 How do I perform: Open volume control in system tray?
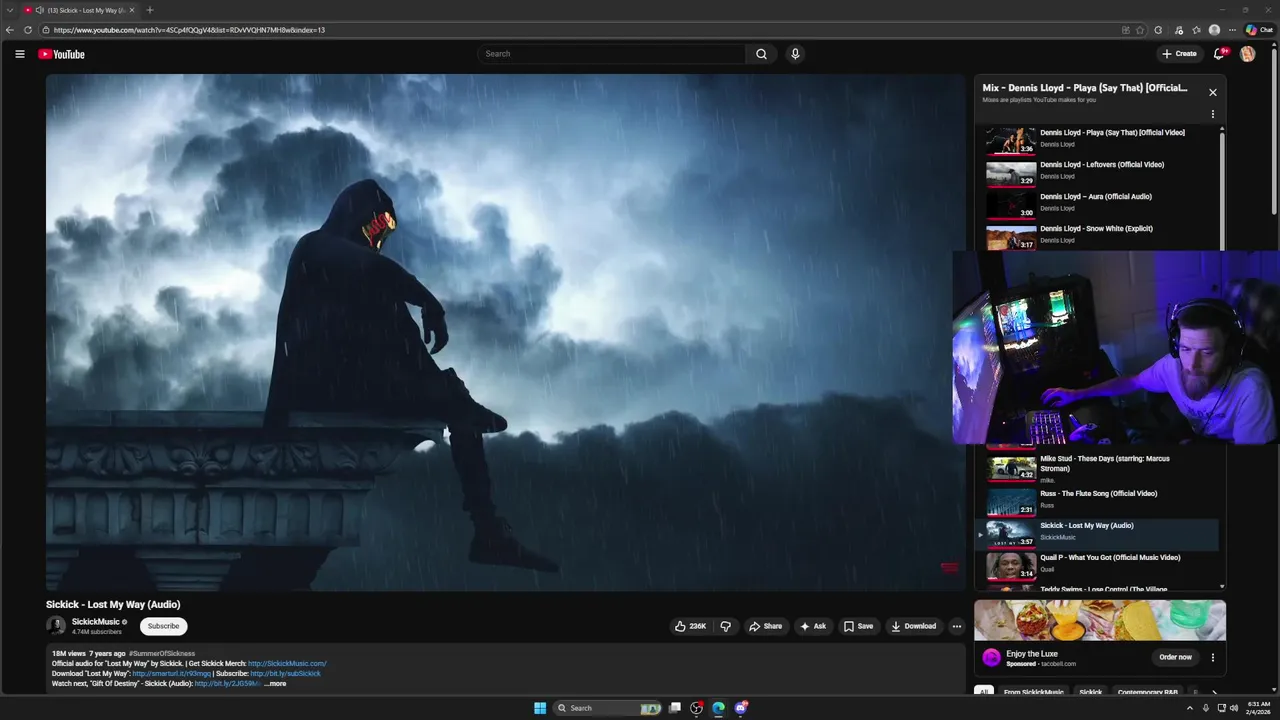point(1234,708)
